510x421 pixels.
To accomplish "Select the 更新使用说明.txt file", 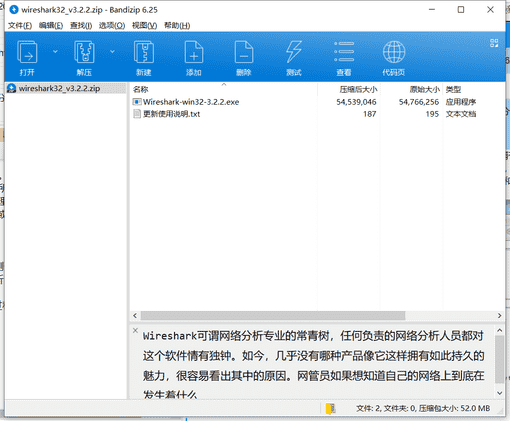I will click(x=171, y=114).
